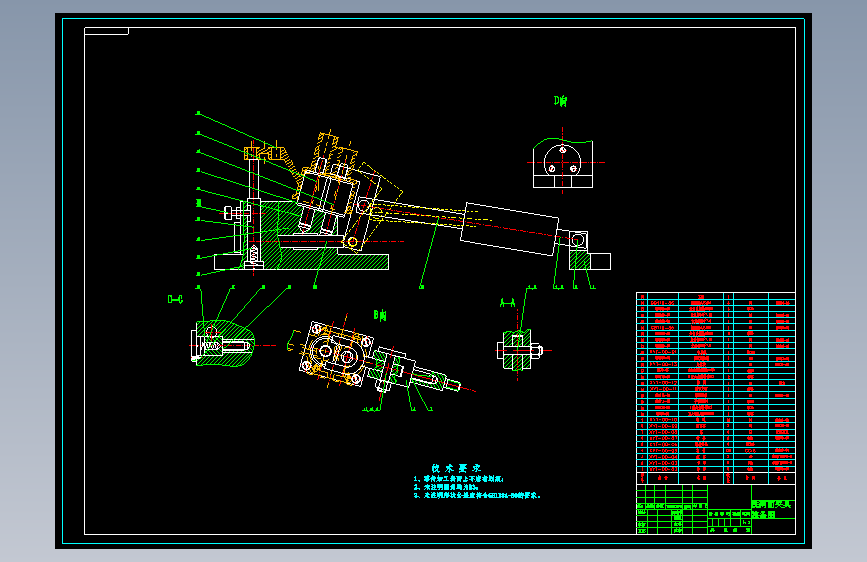Select technical requirement line 1
867x562 pixels.
pyautogui.click(x=458, y=479)
